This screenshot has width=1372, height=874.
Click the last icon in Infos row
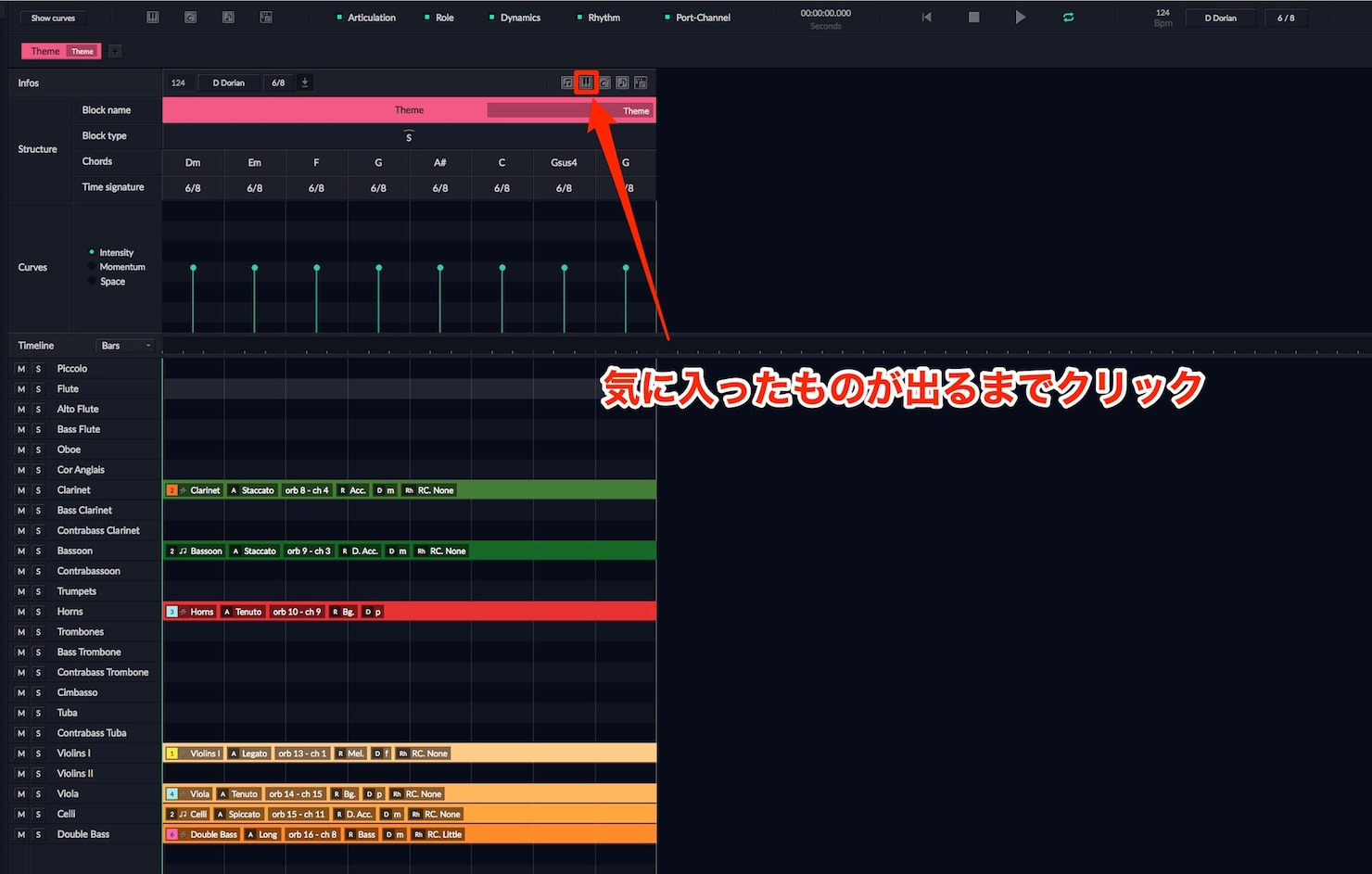[x=641, y=82]
